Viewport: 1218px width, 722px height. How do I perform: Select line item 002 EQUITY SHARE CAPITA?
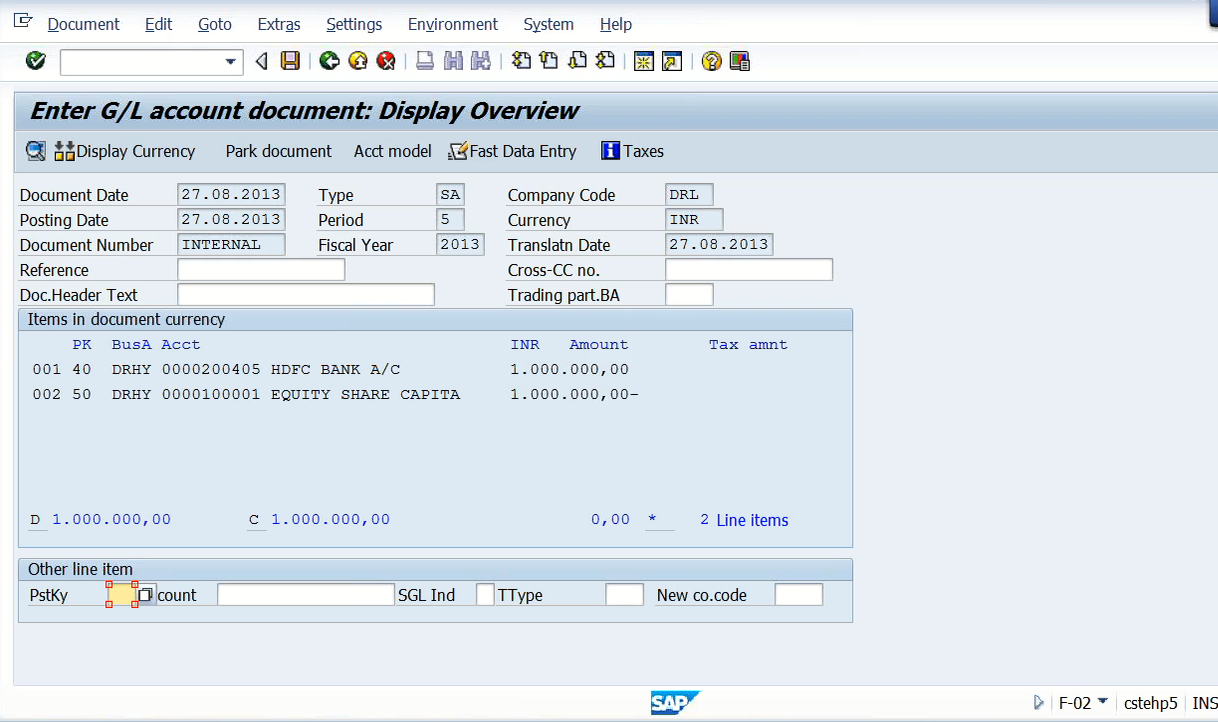[x=335, y=394]
